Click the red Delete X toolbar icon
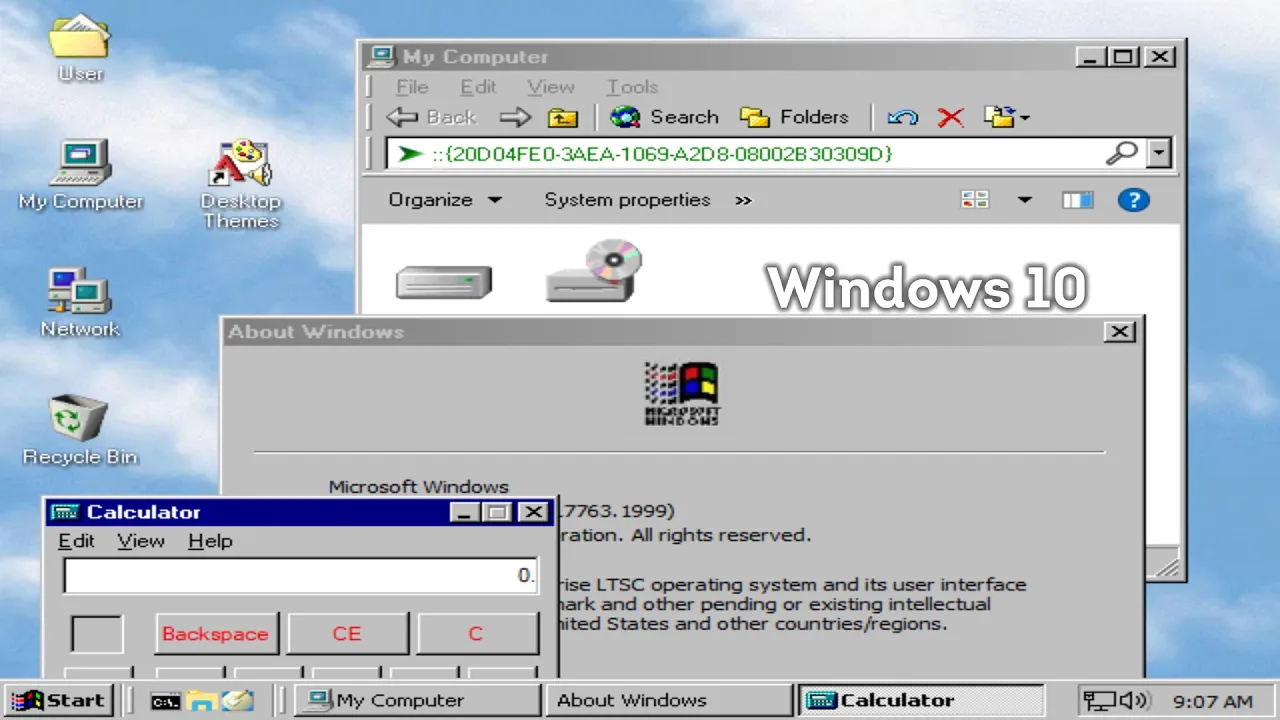The width and height of the screenshot is (1280, 720). point(950,117)
